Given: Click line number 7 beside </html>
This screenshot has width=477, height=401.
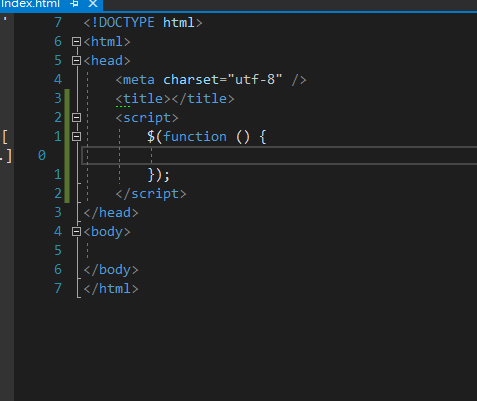Looking at the screenshot, I should [58, 289].
